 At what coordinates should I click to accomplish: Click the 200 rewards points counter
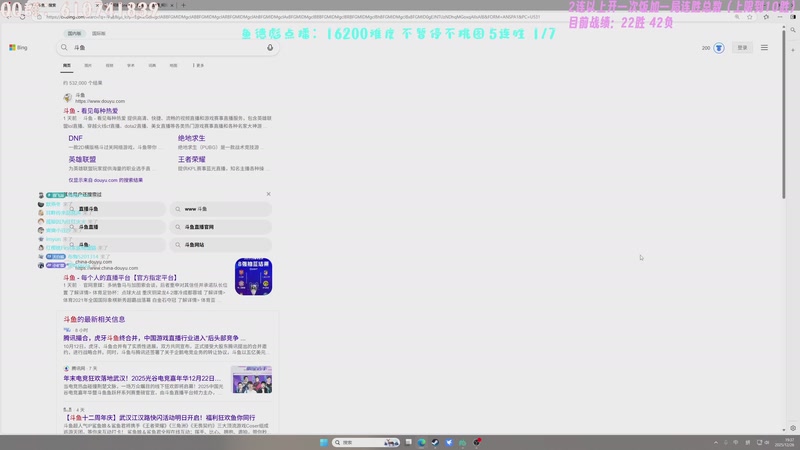[706, 48]
